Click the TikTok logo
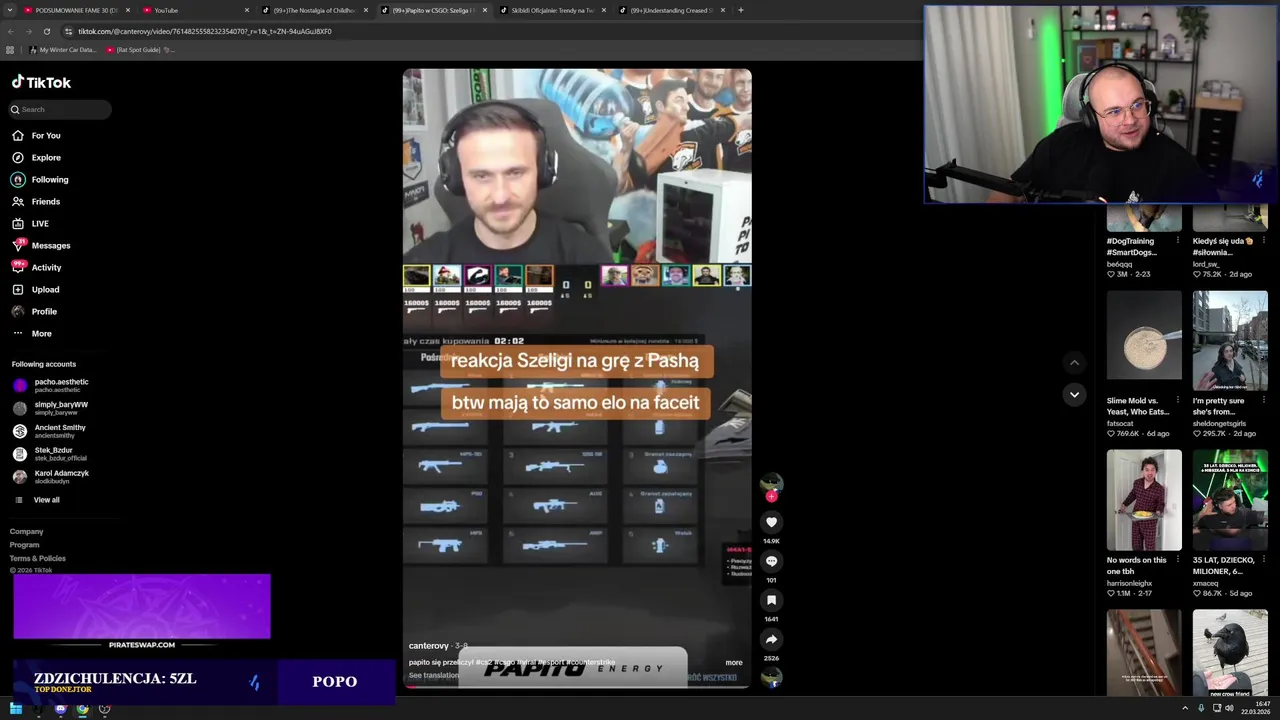Screen dimensions: 1280x720 pyautogui.click(x=41, y=83)
